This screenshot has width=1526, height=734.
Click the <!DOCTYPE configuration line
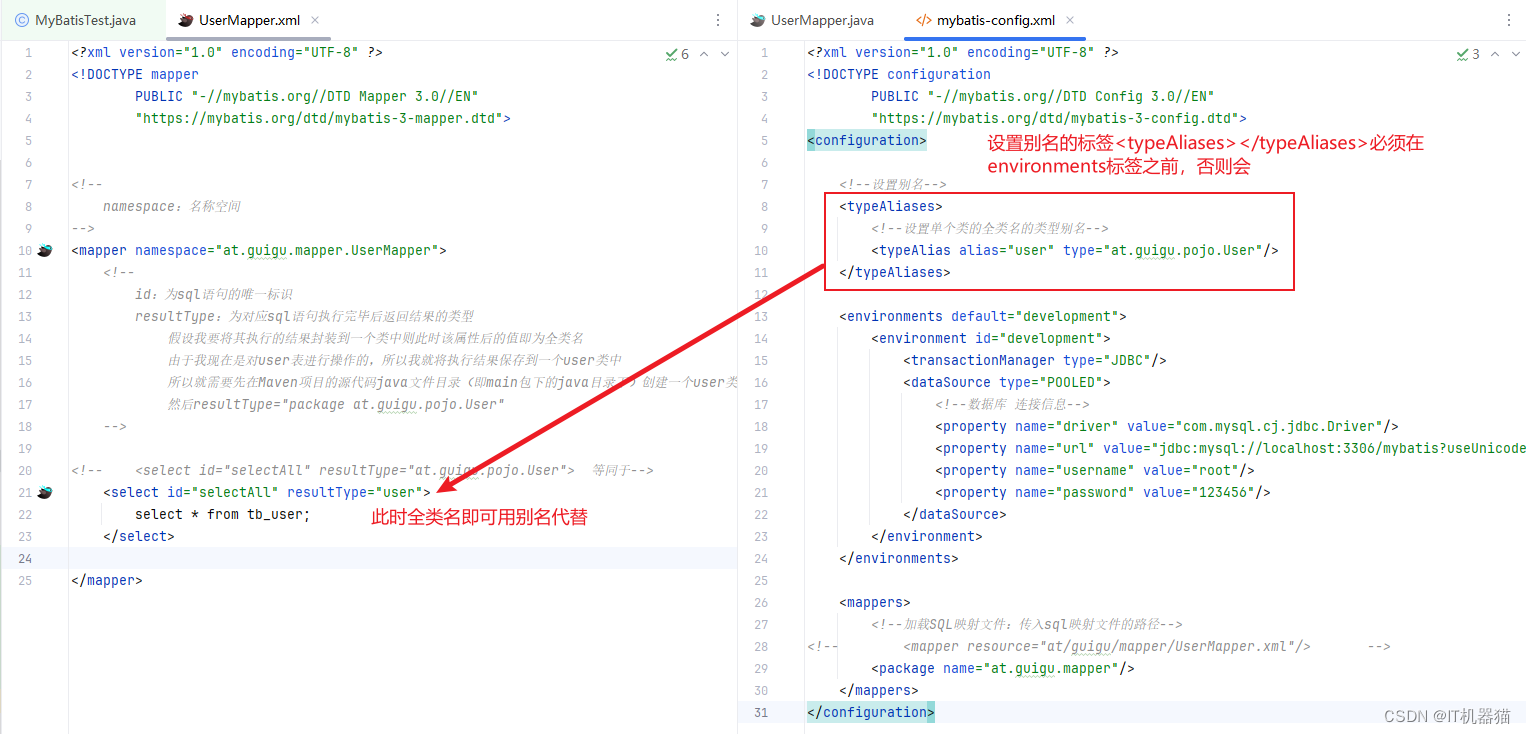coord(899,74)
